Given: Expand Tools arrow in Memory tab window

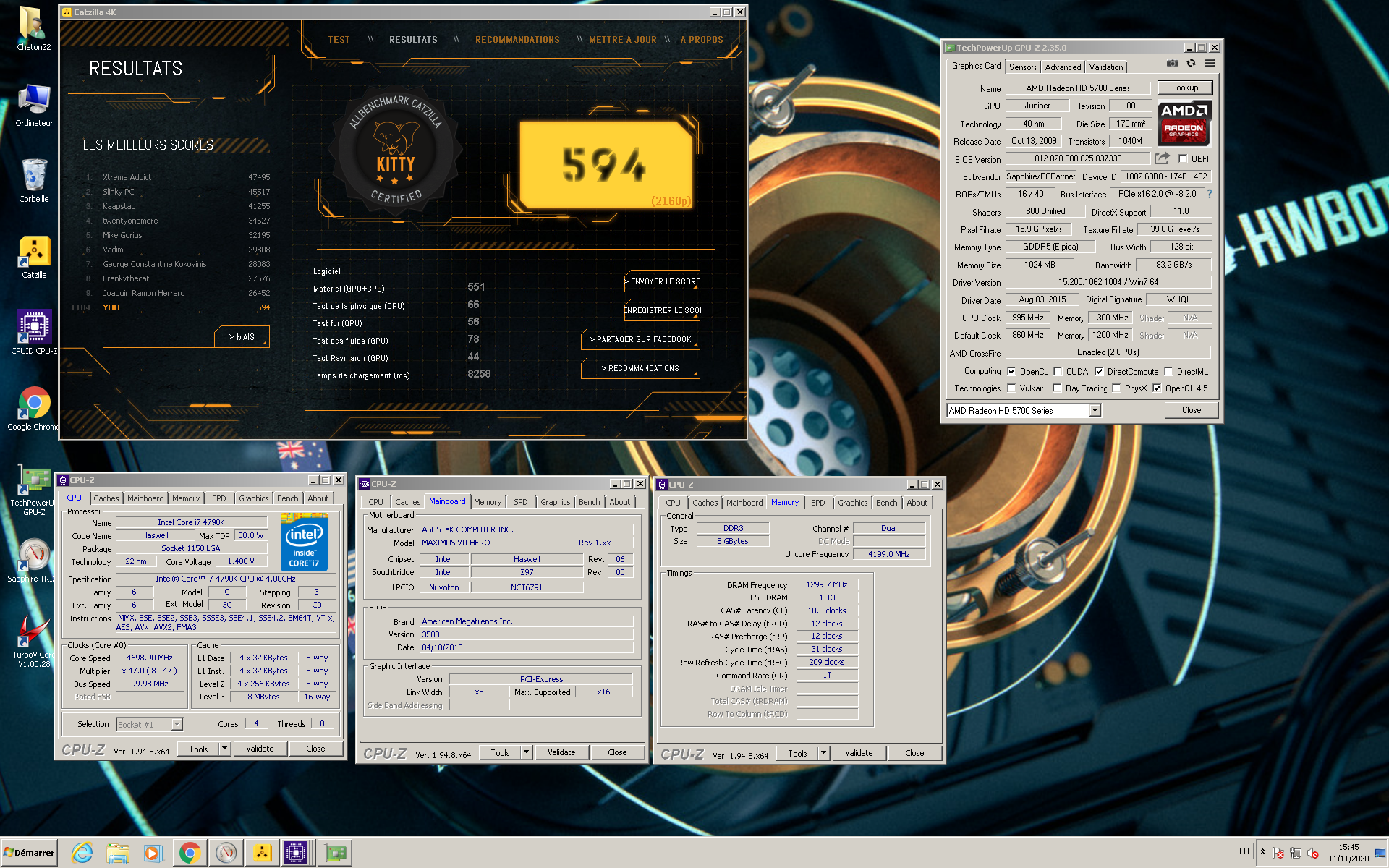Looking at the screenshot, I should coord(823,753).
